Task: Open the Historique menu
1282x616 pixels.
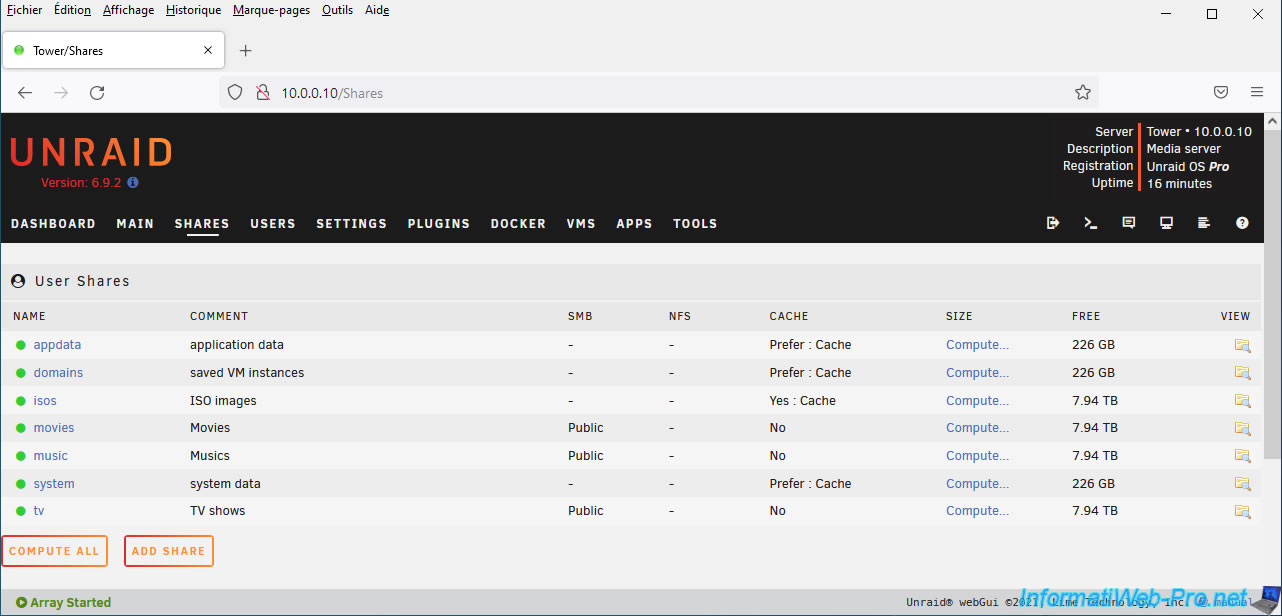Action: point(193,10)
